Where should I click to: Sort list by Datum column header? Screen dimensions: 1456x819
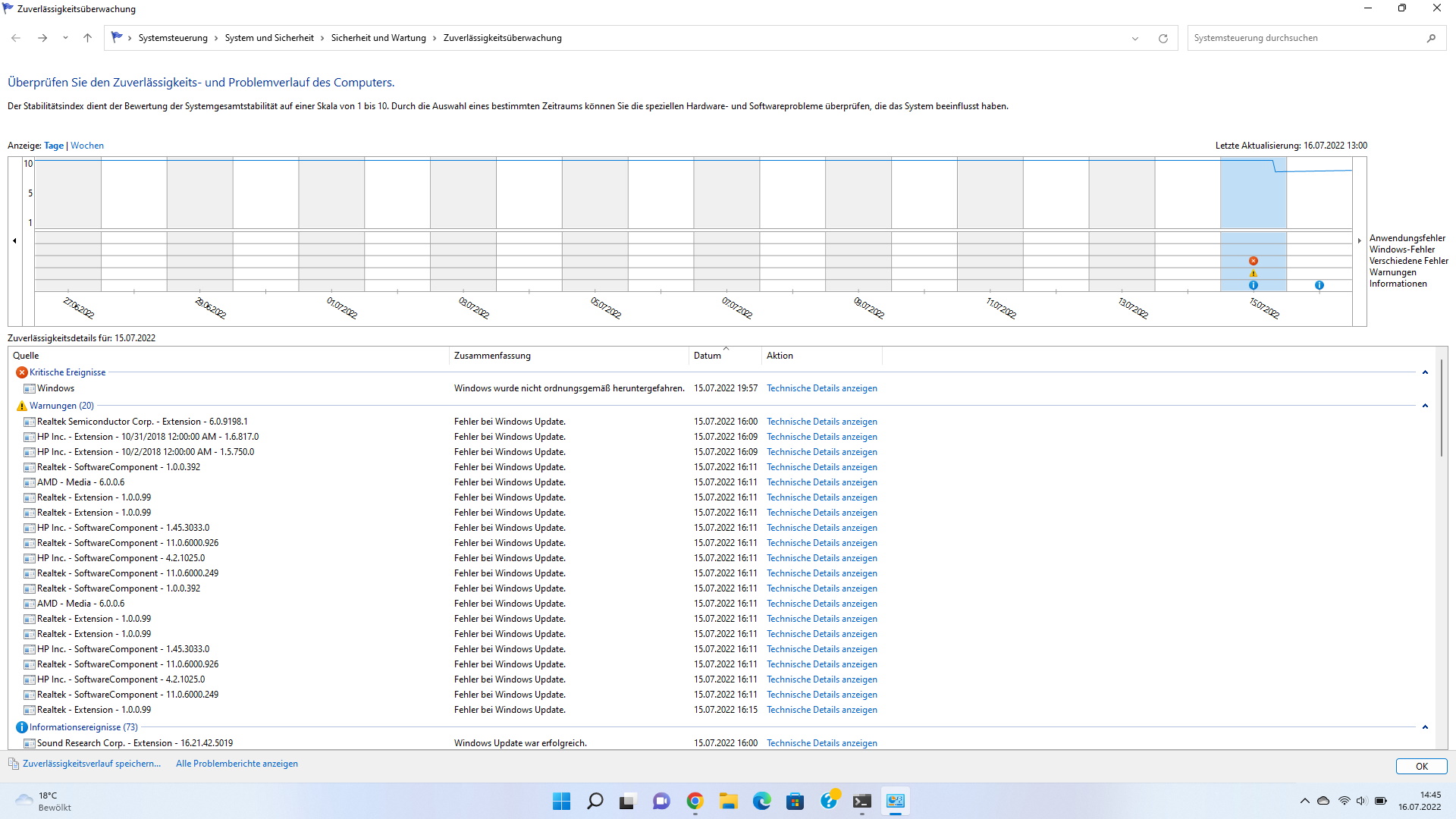[x=707, y=356]
